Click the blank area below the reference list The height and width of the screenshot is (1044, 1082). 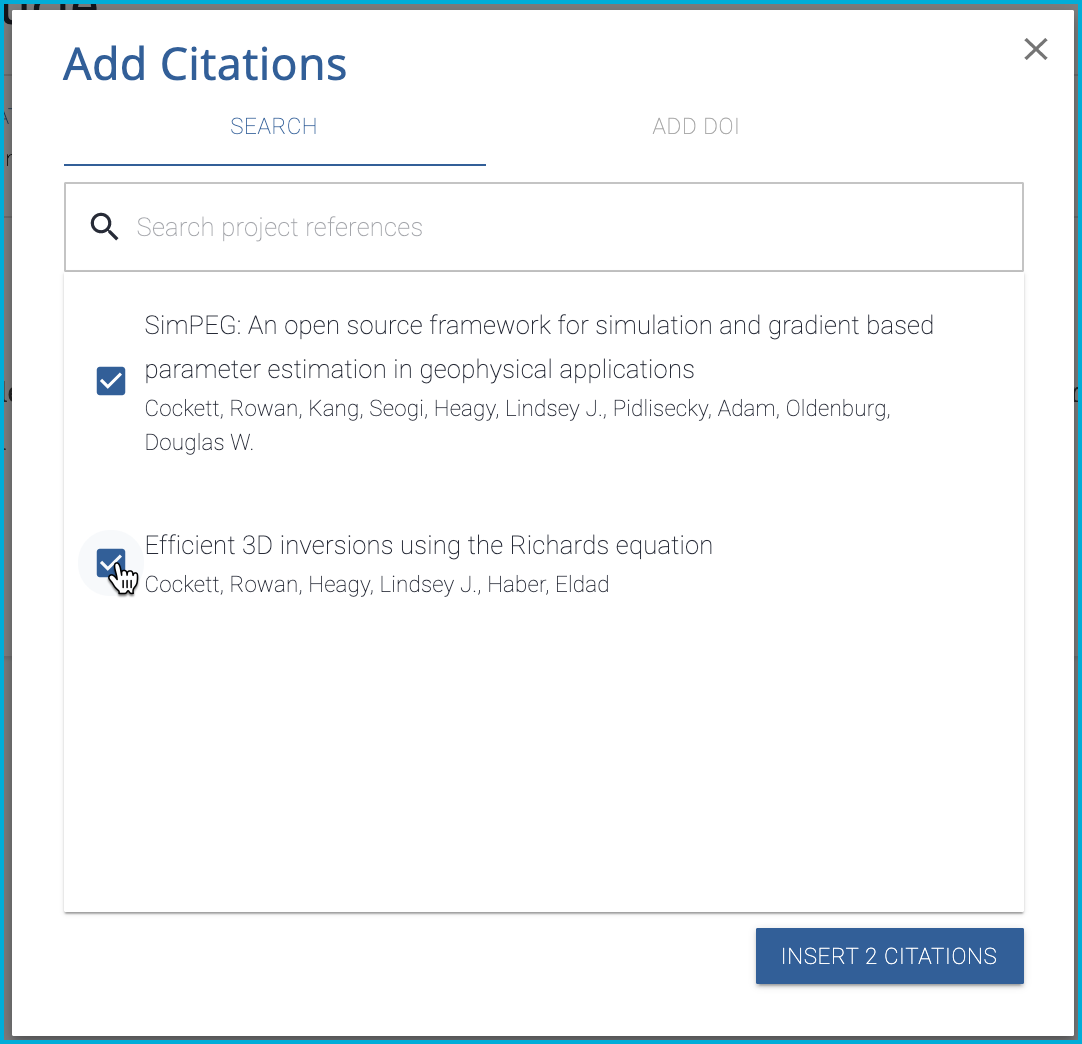point(543,760)
